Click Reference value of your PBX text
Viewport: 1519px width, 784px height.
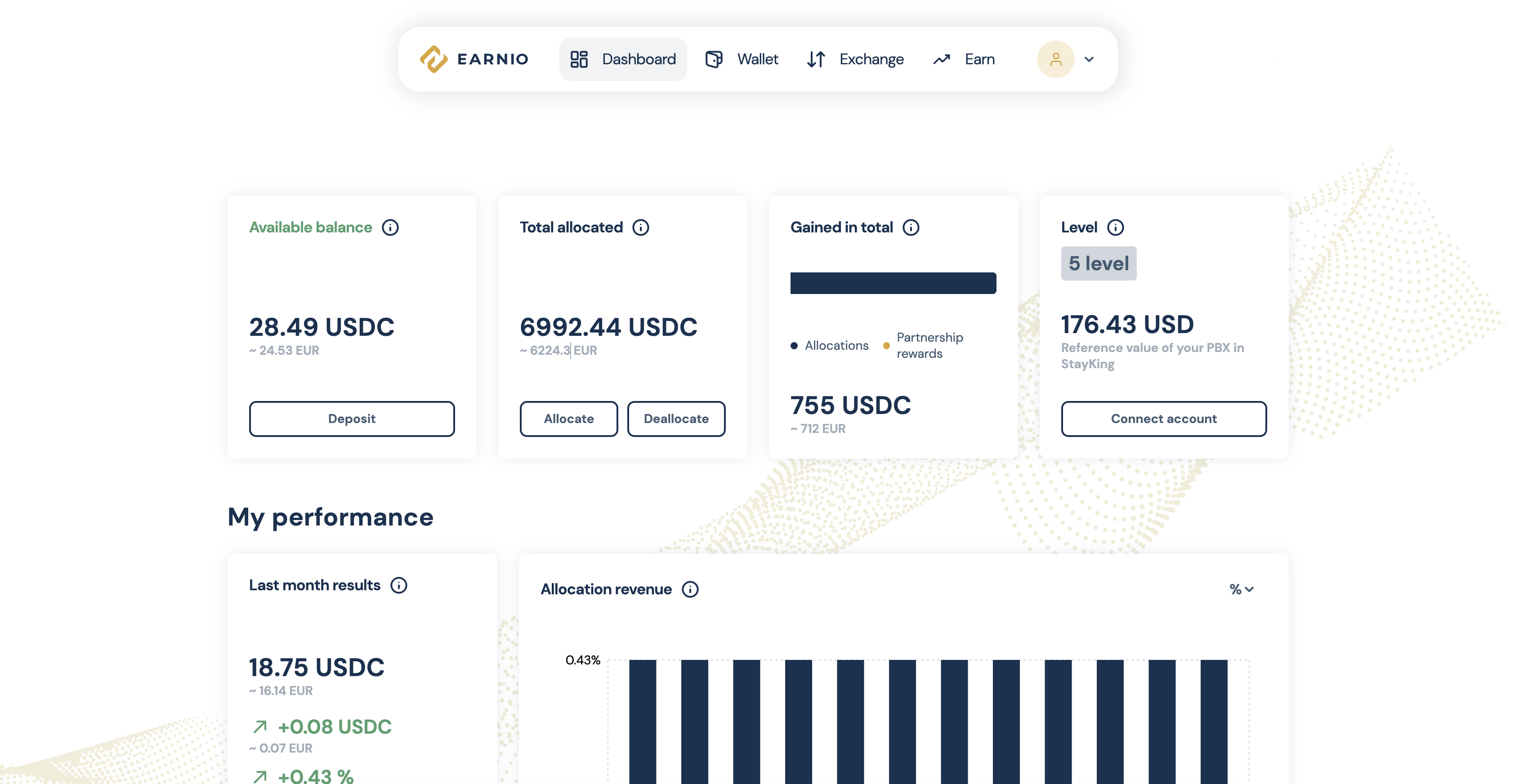point(1153,356)
